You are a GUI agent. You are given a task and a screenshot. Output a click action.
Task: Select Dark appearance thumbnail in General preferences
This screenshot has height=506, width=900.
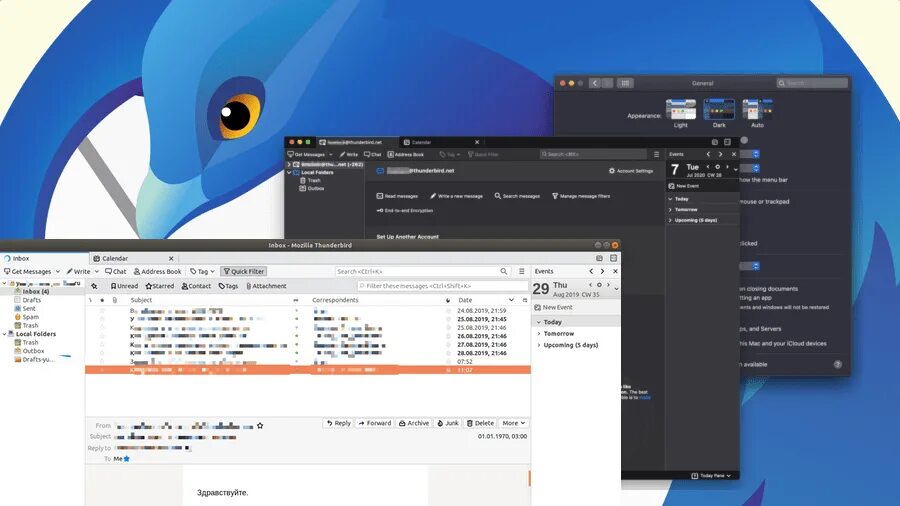click(719, 109)
